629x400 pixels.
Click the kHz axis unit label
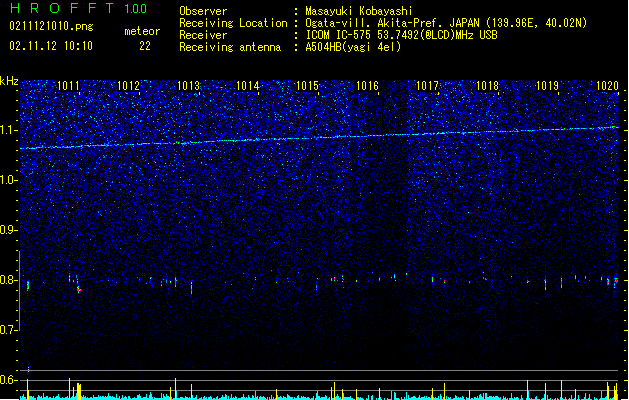[x=9, y=81]
